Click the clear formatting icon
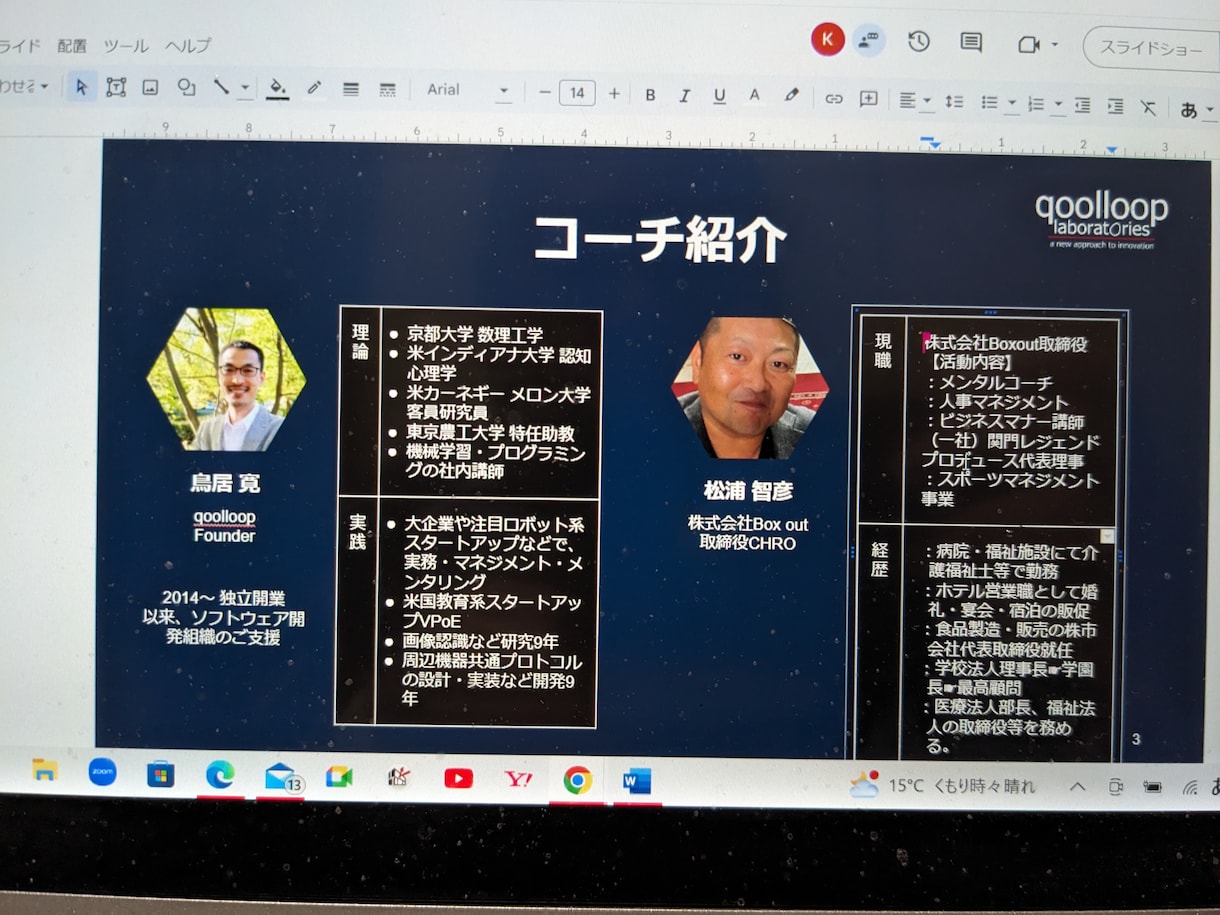 (x=1148, y=107)
